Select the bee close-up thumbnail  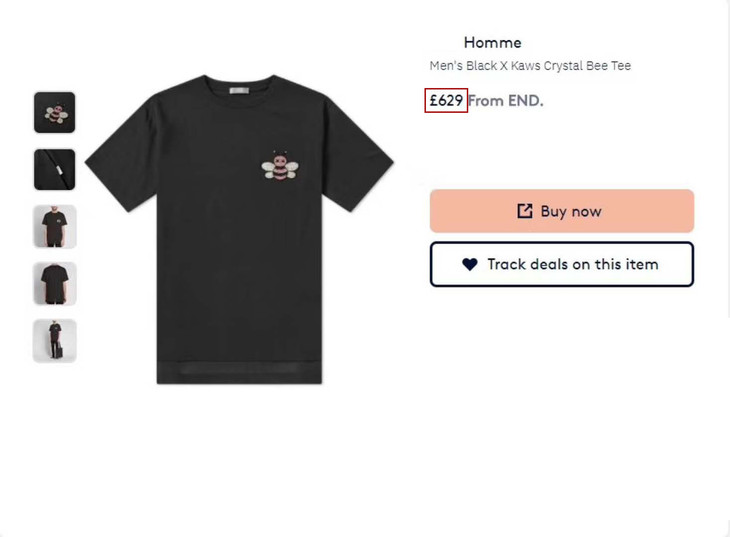click(x=55, y=113)
